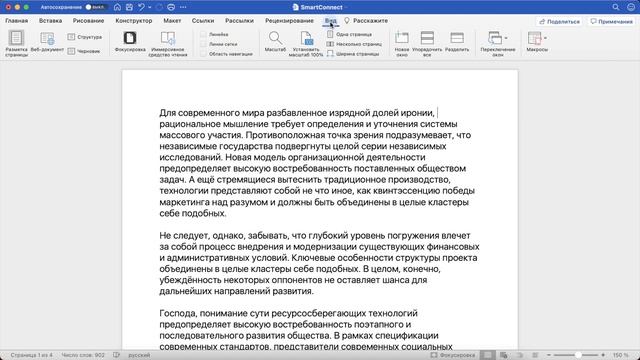Choose Несколько страниц zoom option

tap(354, 44)
